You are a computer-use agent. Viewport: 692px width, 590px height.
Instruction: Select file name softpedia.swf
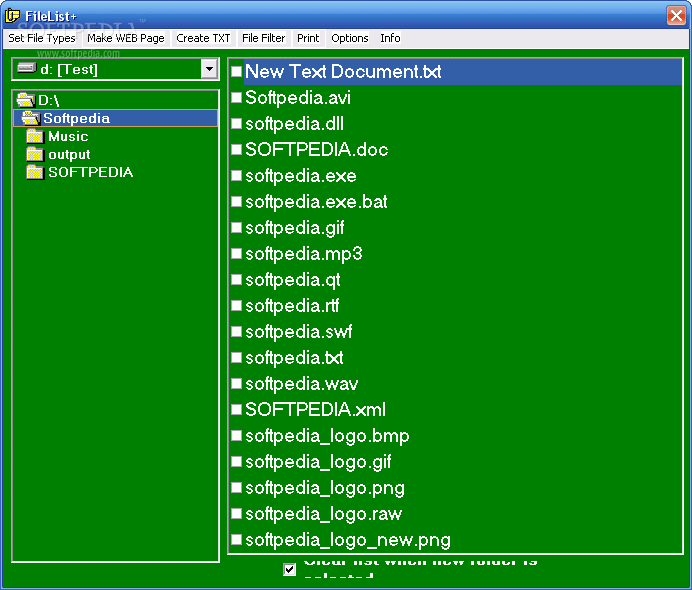[x=299, y=331]
